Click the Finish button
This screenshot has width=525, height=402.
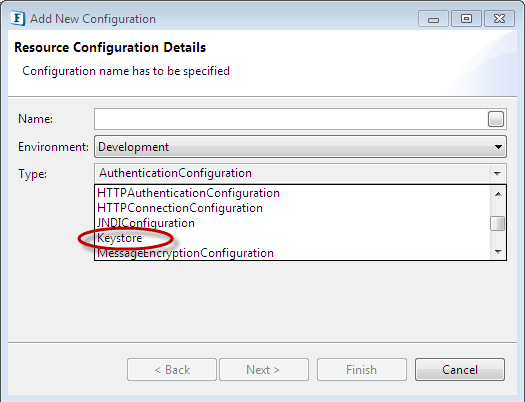[362, 370]
